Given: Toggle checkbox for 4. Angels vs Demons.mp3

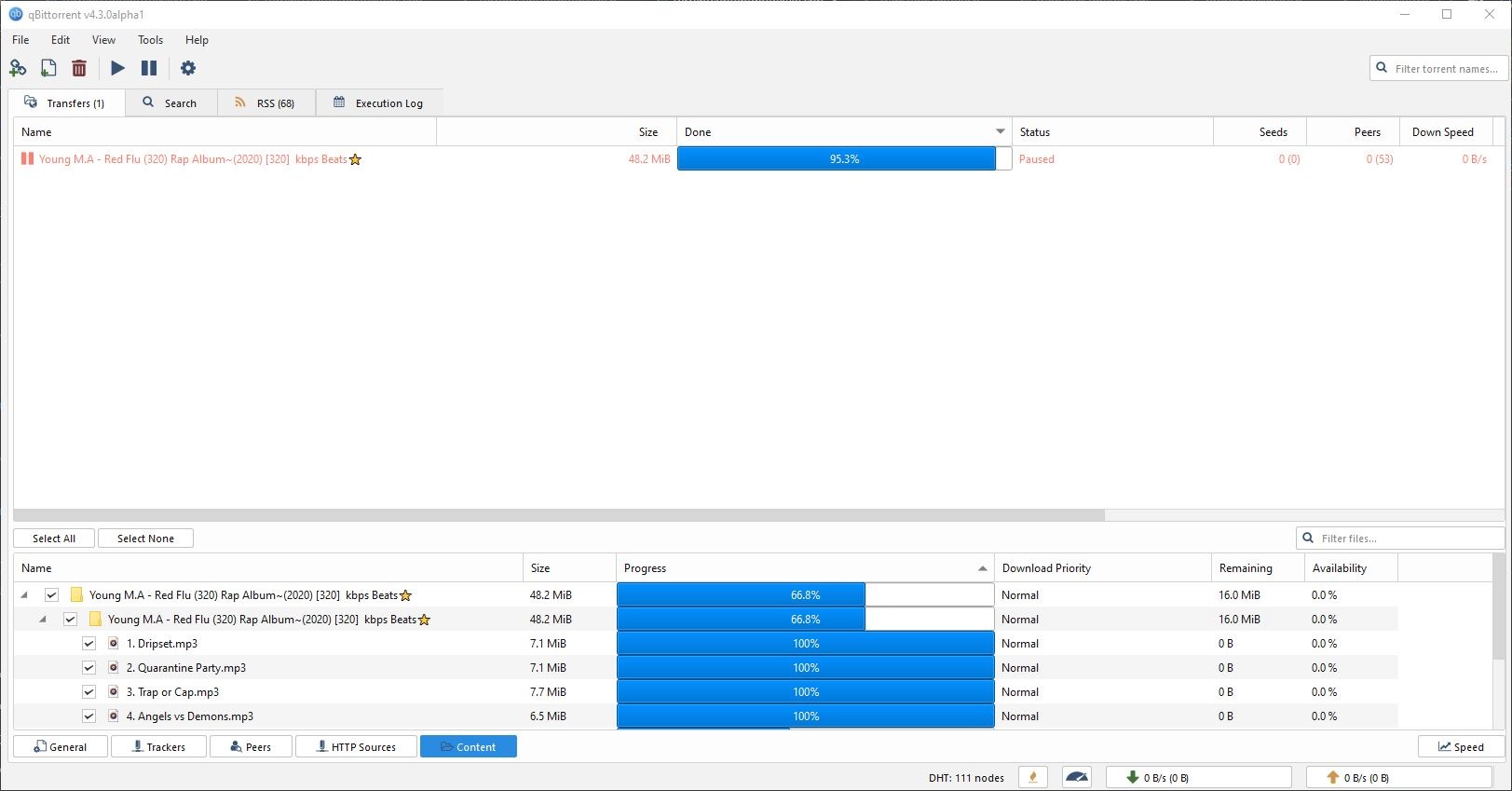Looking at the screenshot, I should point(89,716).
